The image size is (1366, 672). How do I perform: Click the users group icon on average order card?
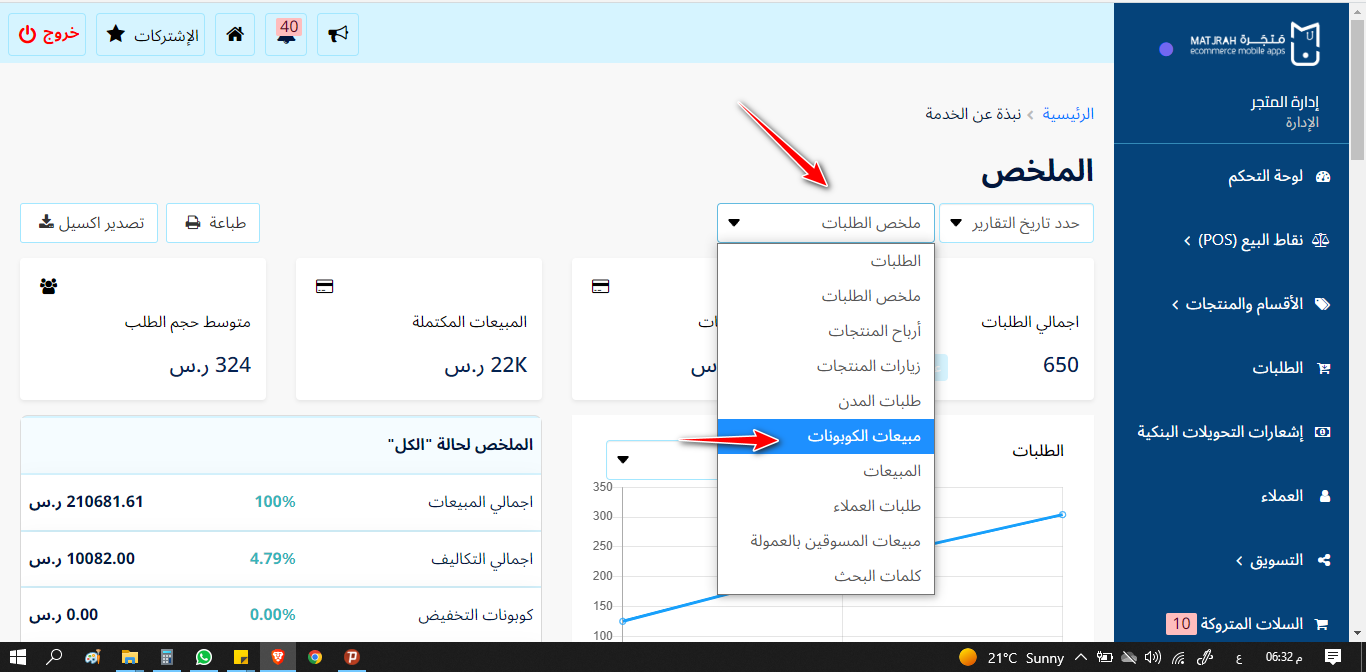[x=49, y=286]
